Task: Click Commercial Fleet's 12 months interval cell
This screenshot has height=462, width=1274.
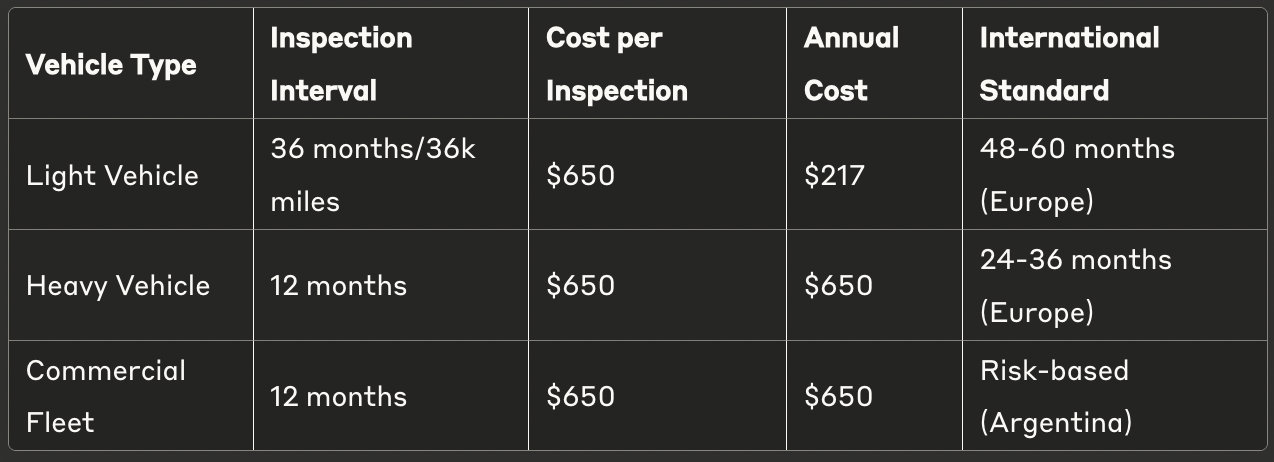Action: 338,396
